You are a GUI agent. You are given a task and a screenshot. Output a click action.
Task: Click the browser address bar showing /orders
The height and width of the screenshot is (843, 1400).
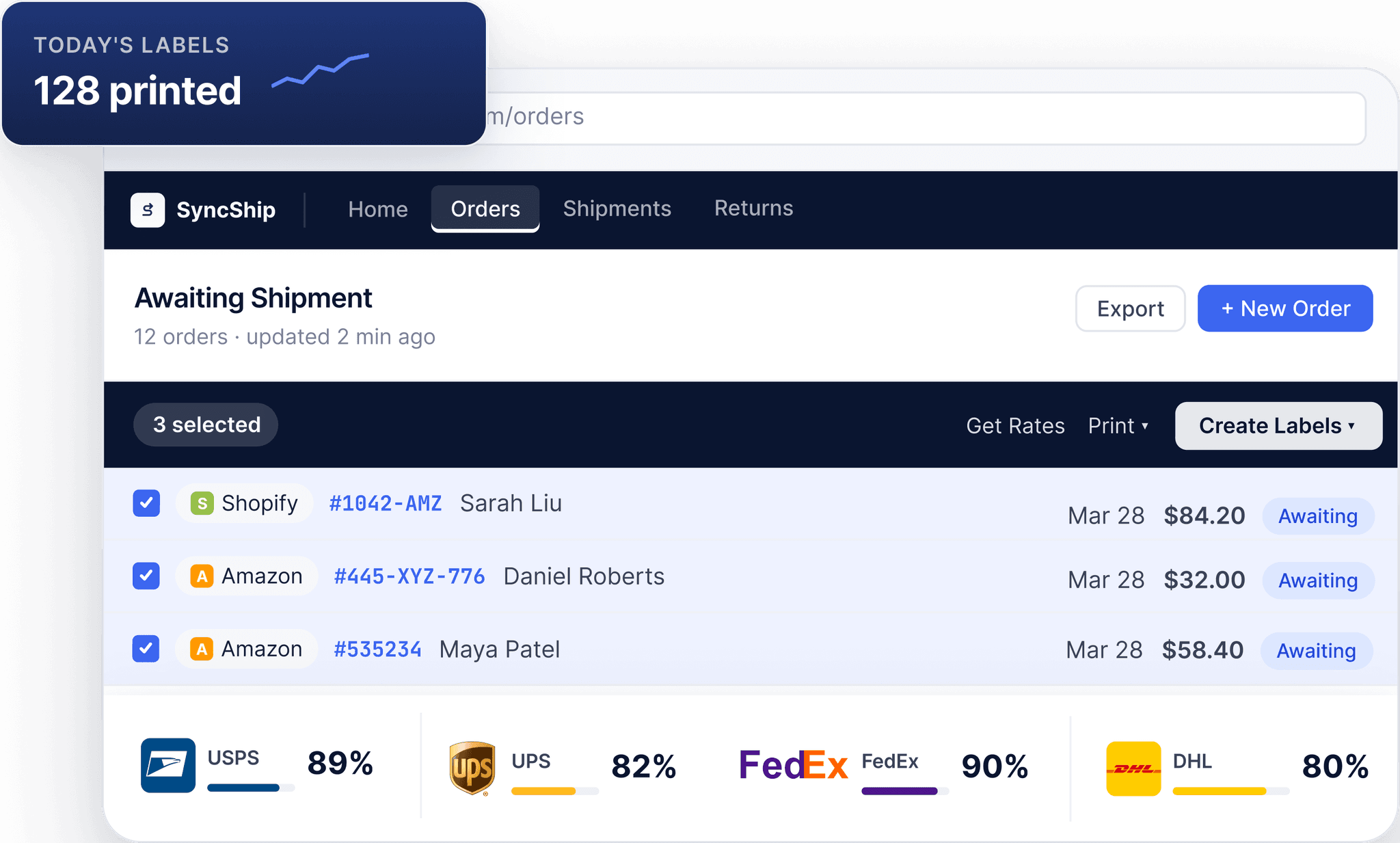(x=926, y=118)
